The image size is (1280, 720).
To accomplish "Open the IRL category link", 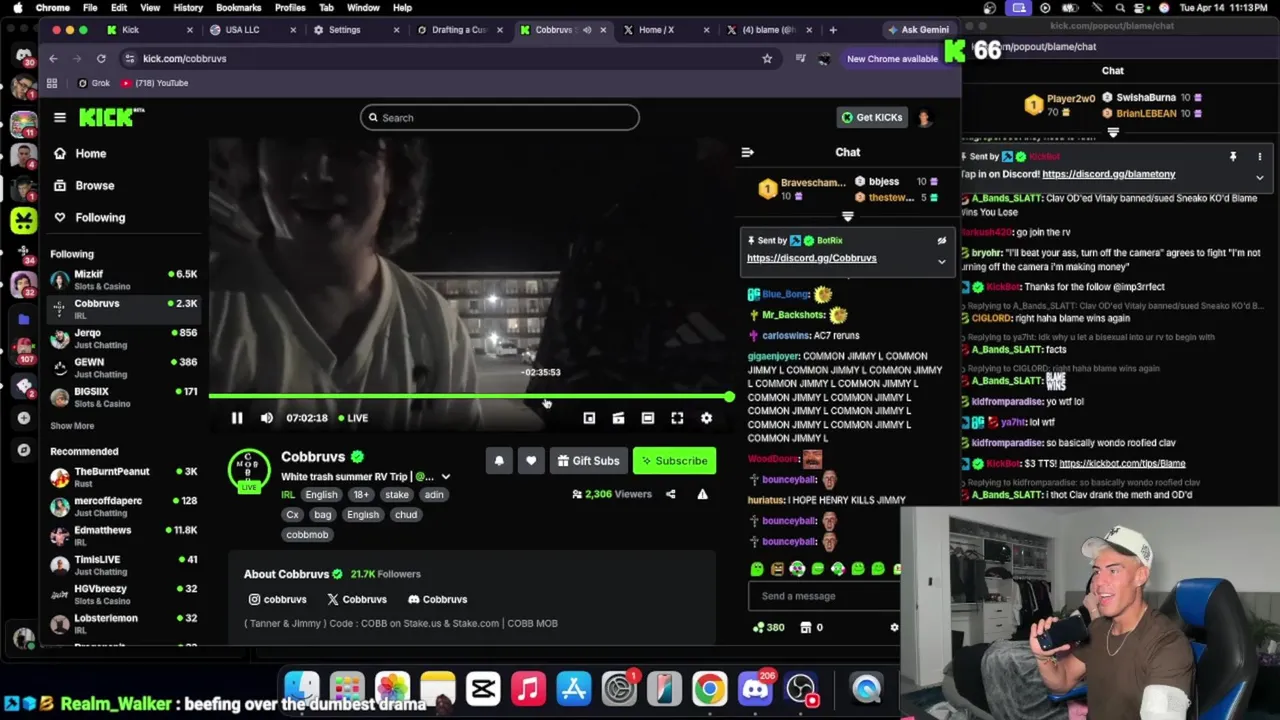I will point(288,495).
